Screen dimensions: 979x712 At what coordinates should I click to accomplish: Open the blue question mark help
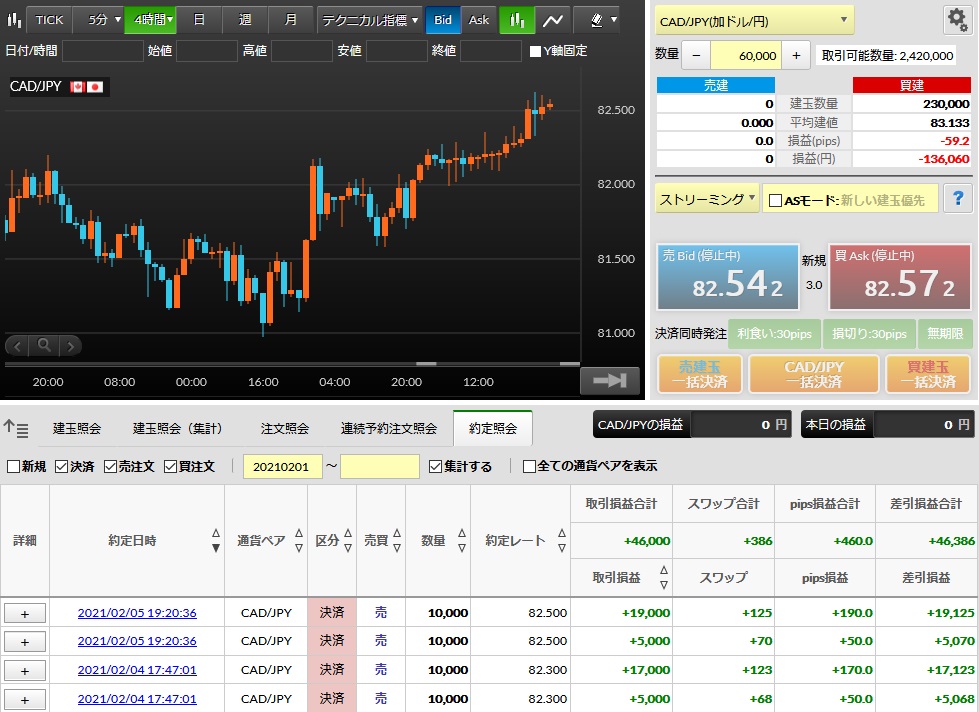(958, 199)
